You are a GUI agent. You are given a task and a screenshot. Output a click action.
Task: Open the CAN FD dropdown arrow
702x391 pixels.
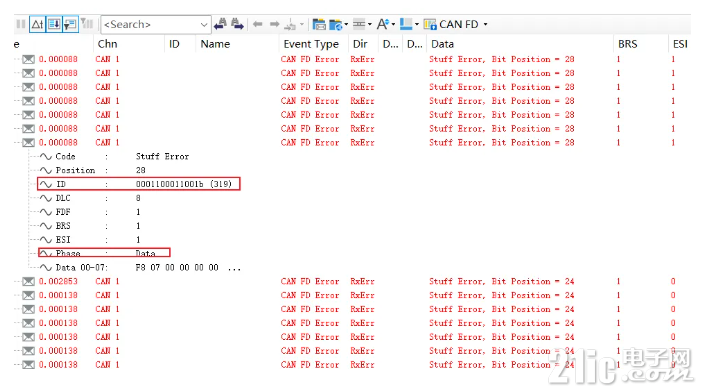click(485, 24)
